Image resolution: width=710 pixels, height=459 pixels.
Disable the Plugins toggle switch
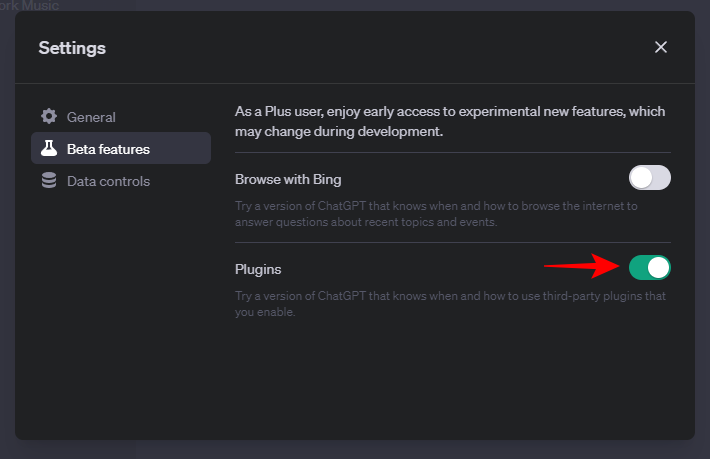[x=649, y=267]
